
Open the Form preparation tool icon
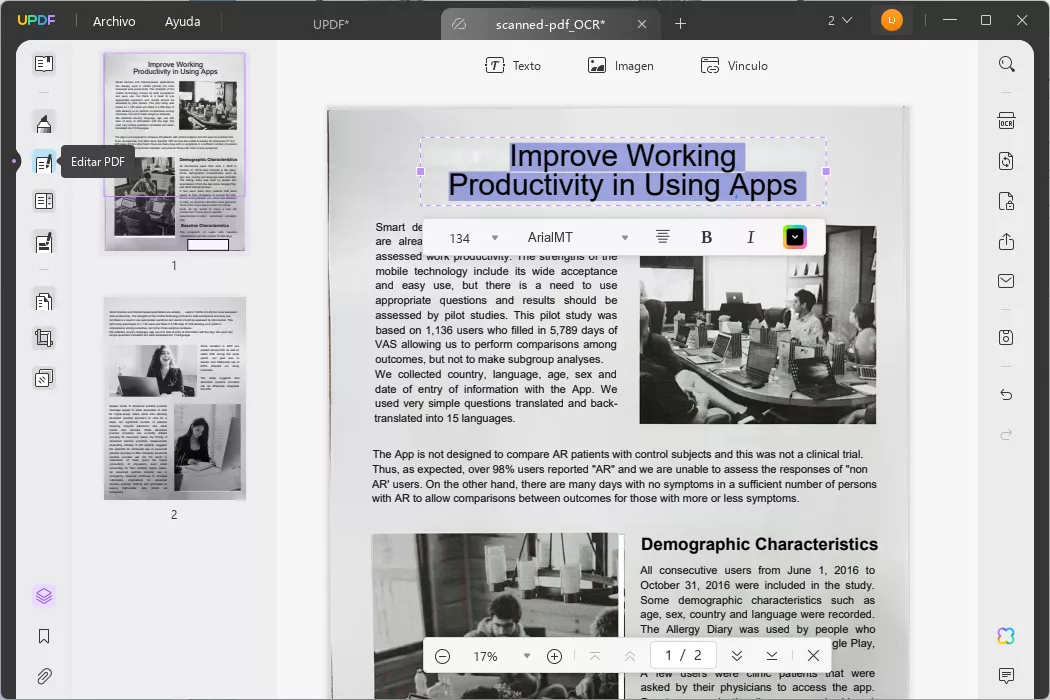click(44, 201)
